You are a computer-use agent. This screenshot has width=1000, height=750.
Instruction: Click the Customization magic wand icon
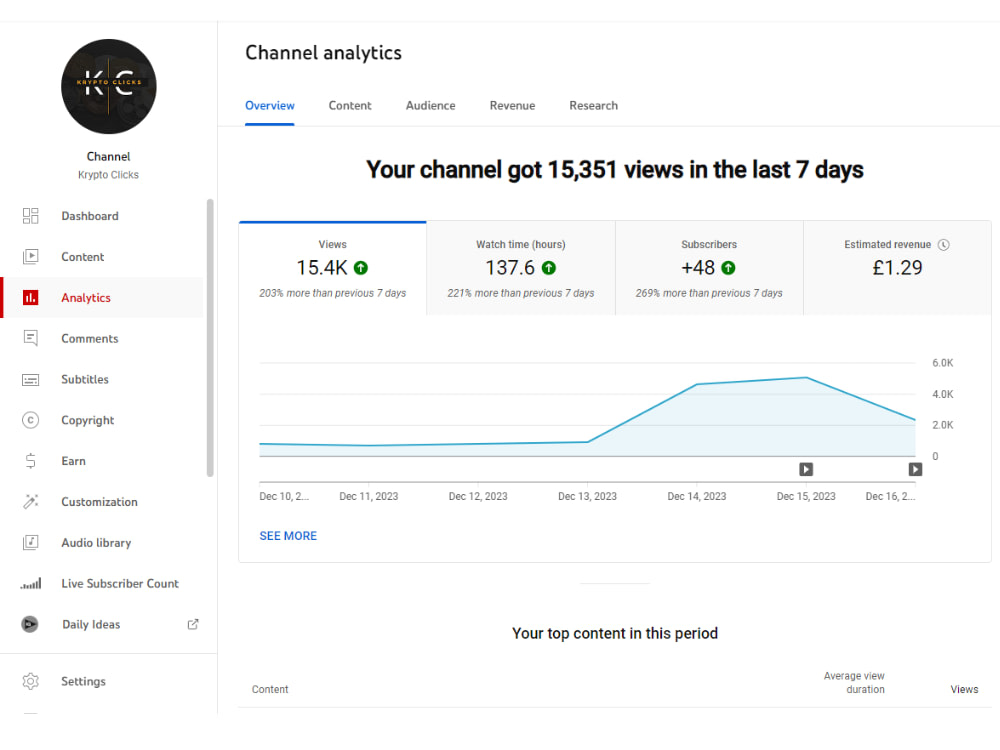(x=31, y=502)
